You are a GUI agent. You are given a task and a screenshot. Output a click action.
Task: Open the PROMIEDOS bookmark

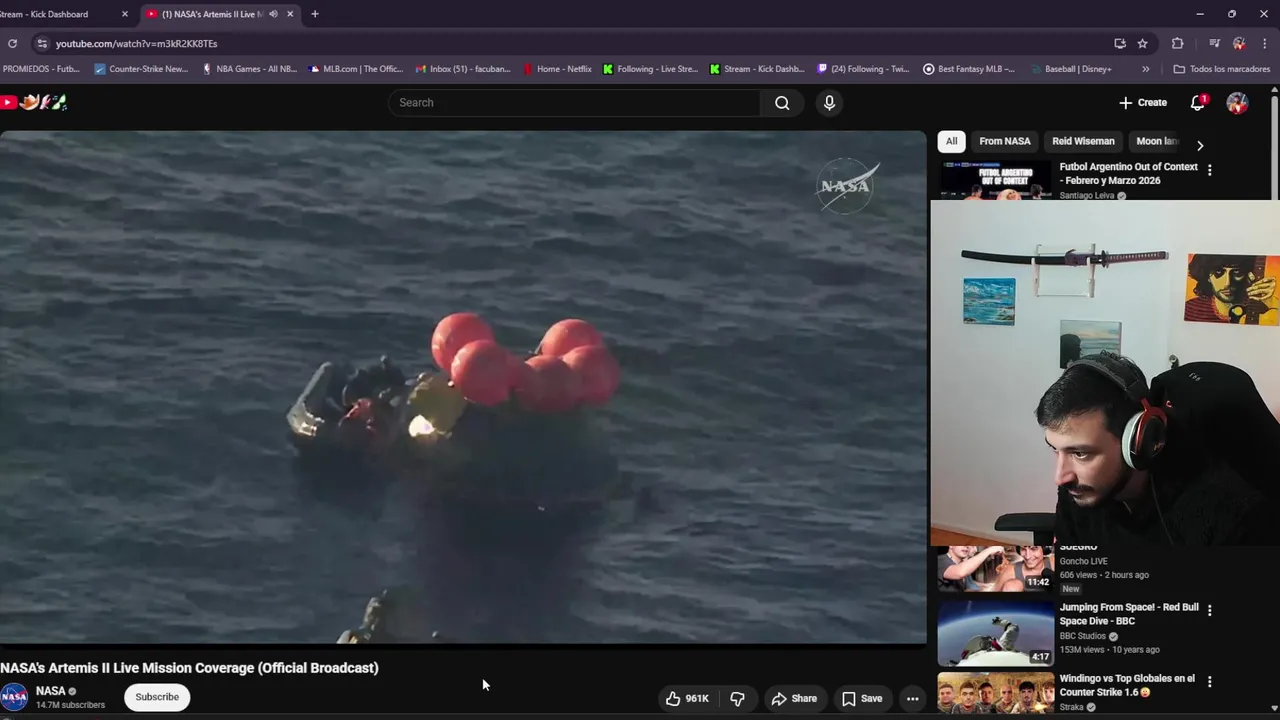(41, 69)
